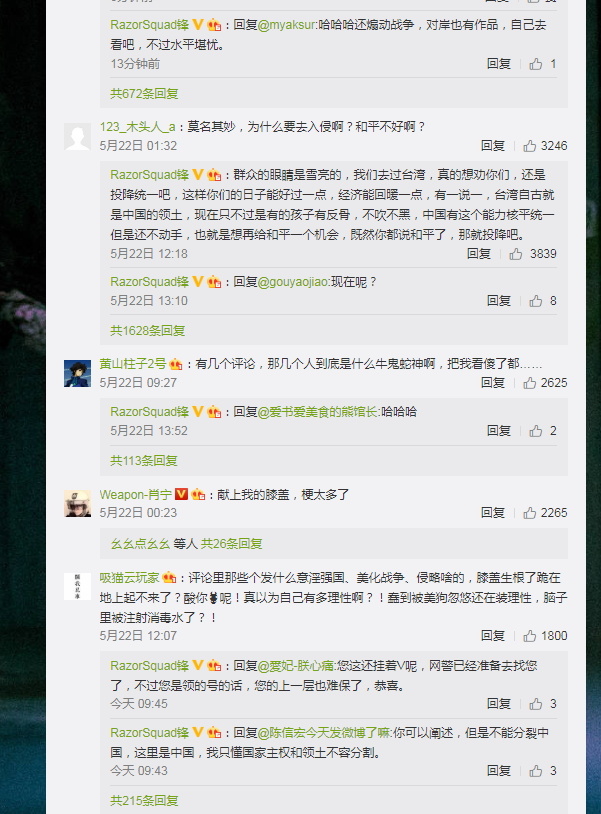Click thumbs-up showing 3839 likes

tap(515, 254)
